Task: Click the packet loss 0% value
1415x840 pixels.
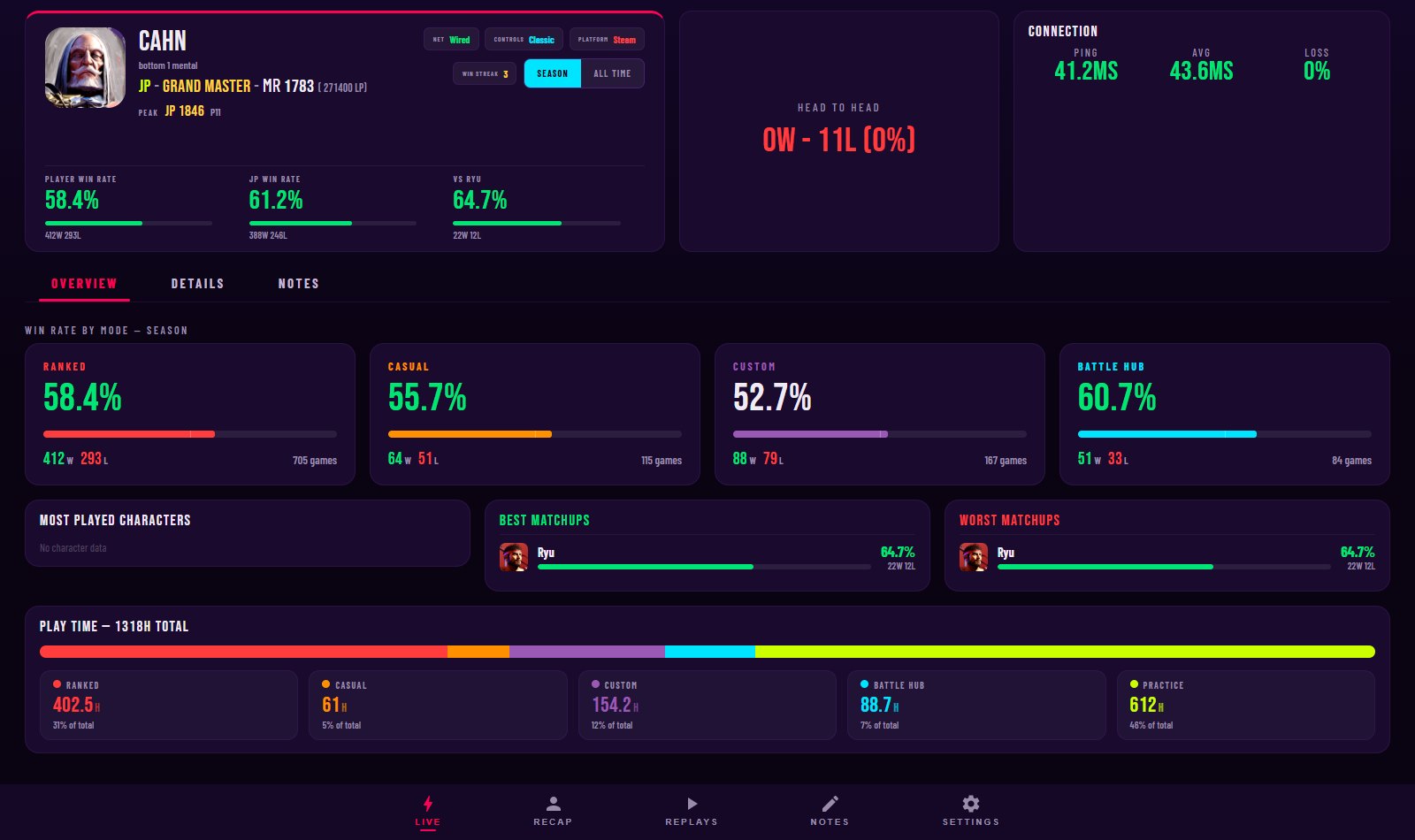Action: pos(1317,71)
